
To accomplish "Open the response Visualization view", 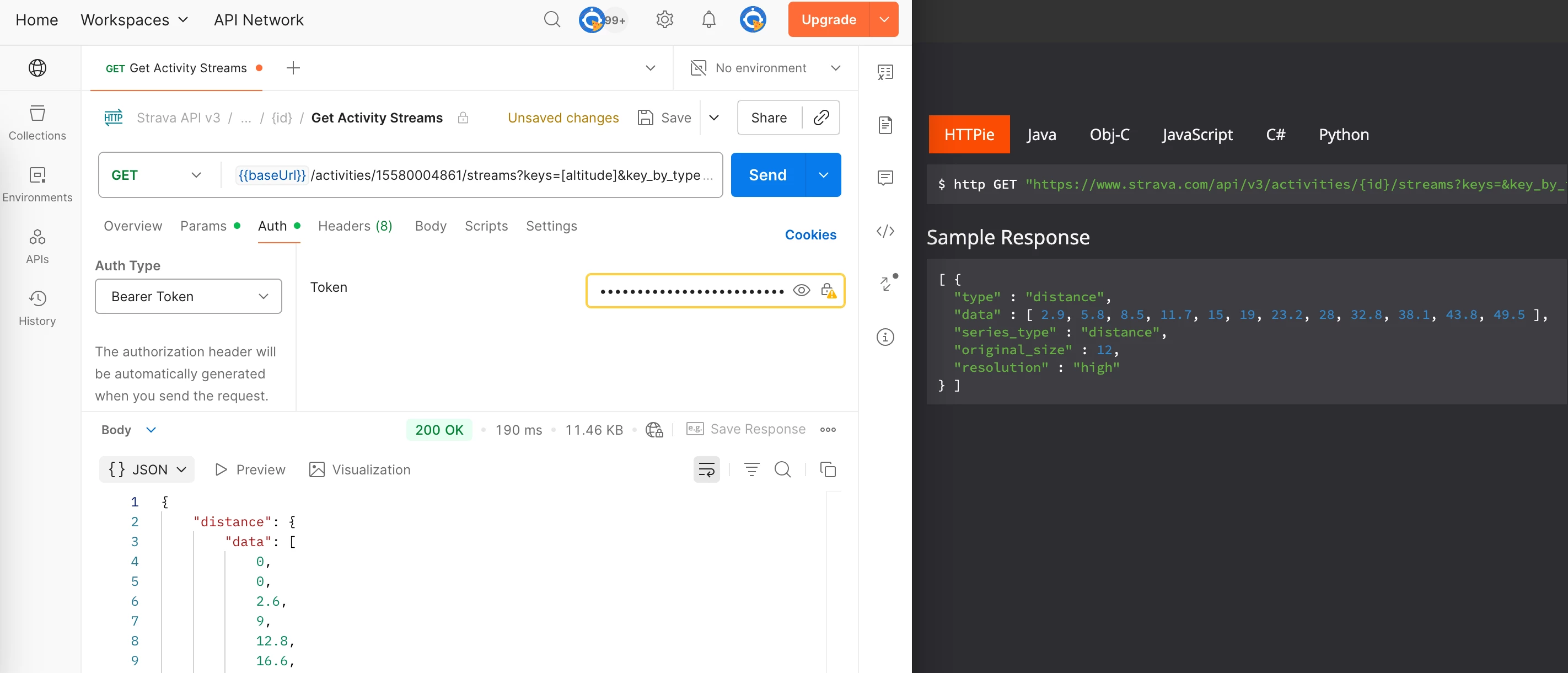I will pos(359,469).
